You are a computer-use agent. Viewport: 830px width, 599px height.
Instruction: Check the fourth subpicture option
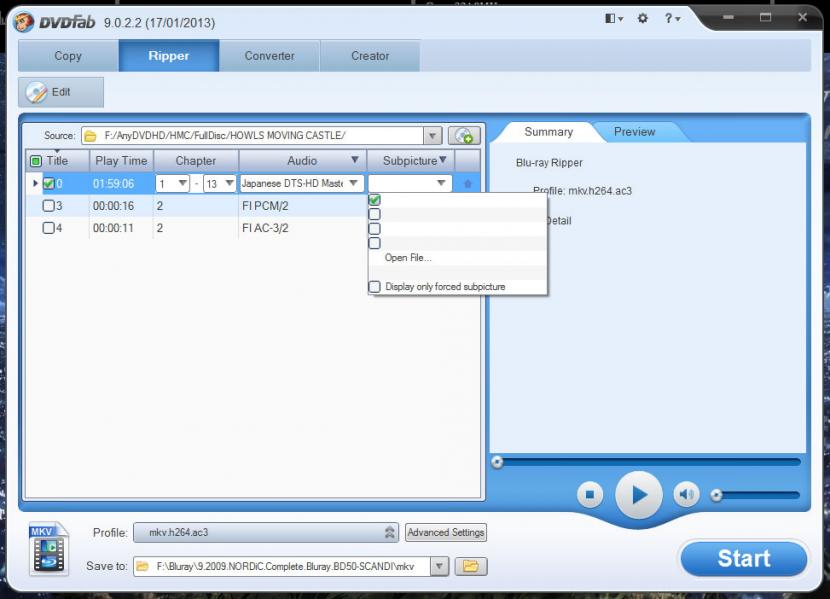374,243
